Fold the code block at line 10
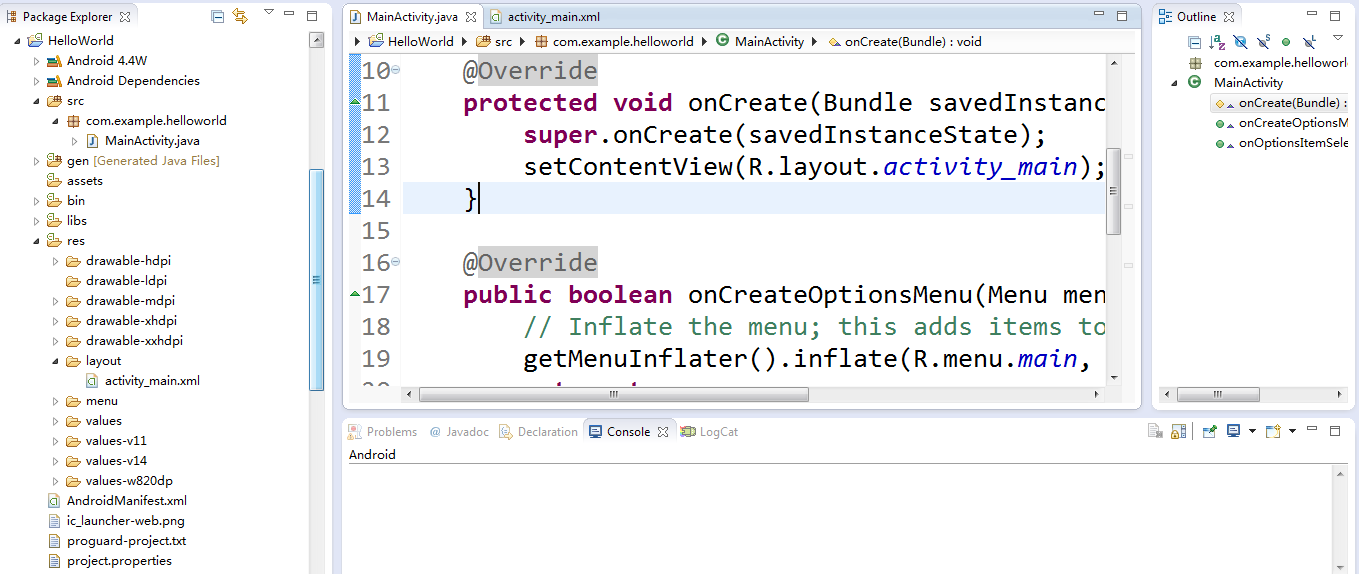 [x=396, y=70]
